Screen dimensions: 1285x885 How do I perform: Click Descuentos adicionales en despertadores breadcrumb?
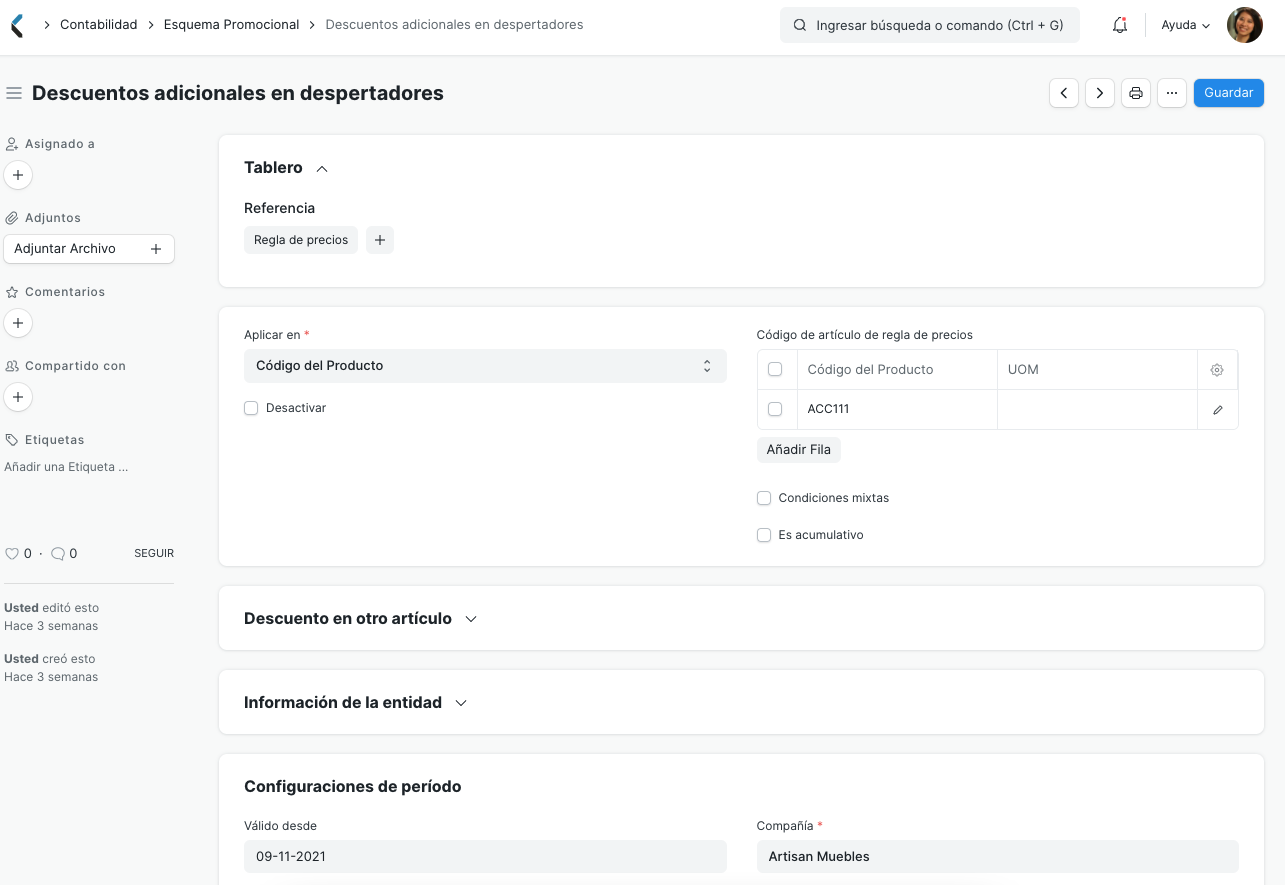click(x=455, y=24)
